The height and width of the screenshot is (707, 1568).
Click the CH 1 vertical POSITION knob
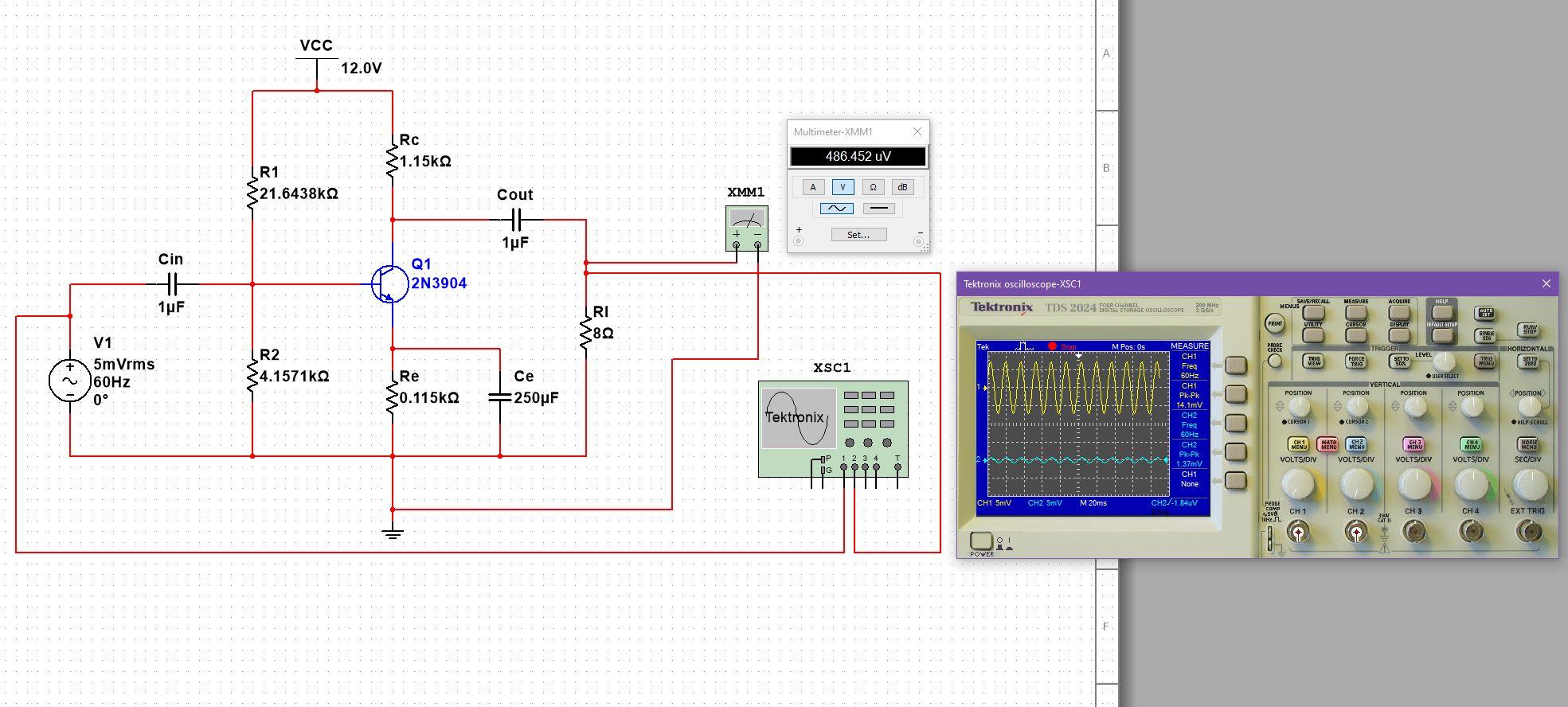coord(1300,406)
